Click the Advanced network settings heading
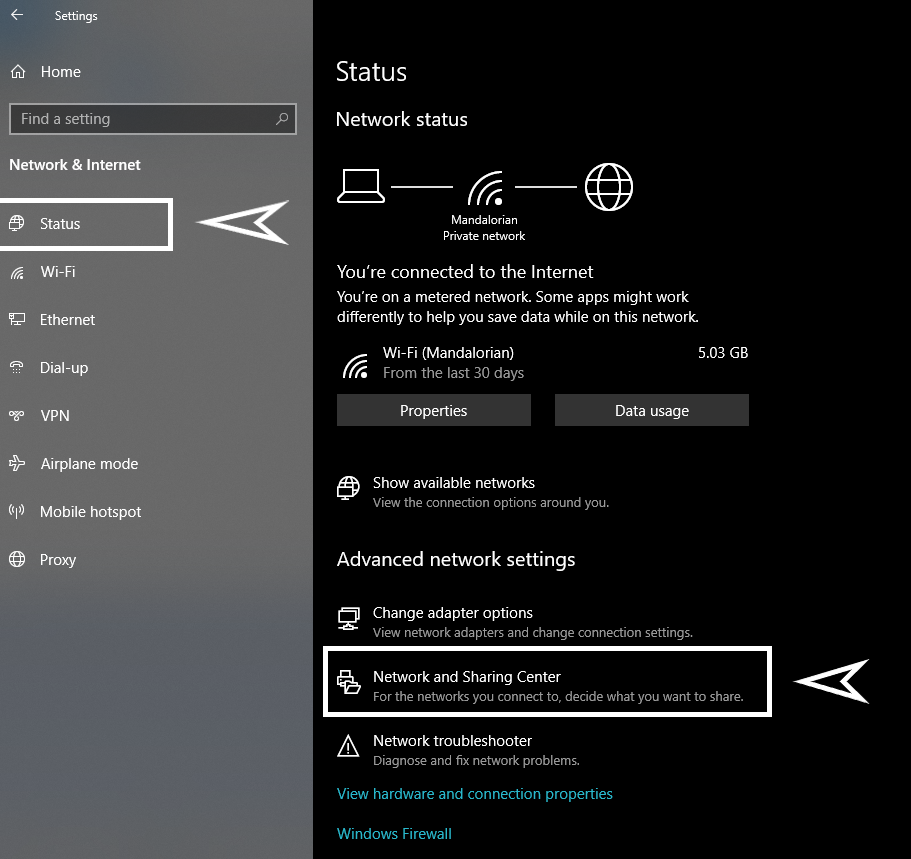 pos(456,559)
